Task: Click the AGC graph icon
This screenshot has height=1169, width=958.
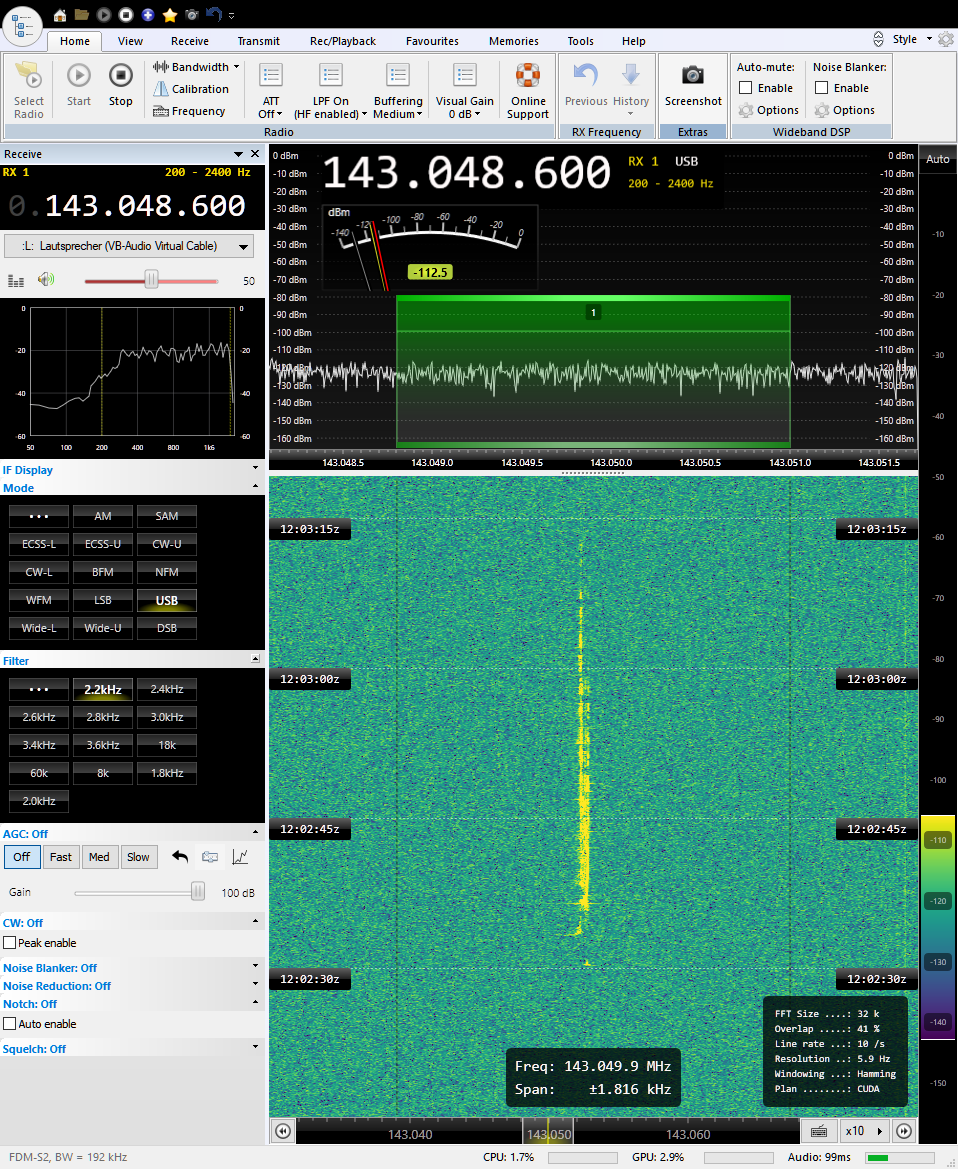Action: coord(240,857)
